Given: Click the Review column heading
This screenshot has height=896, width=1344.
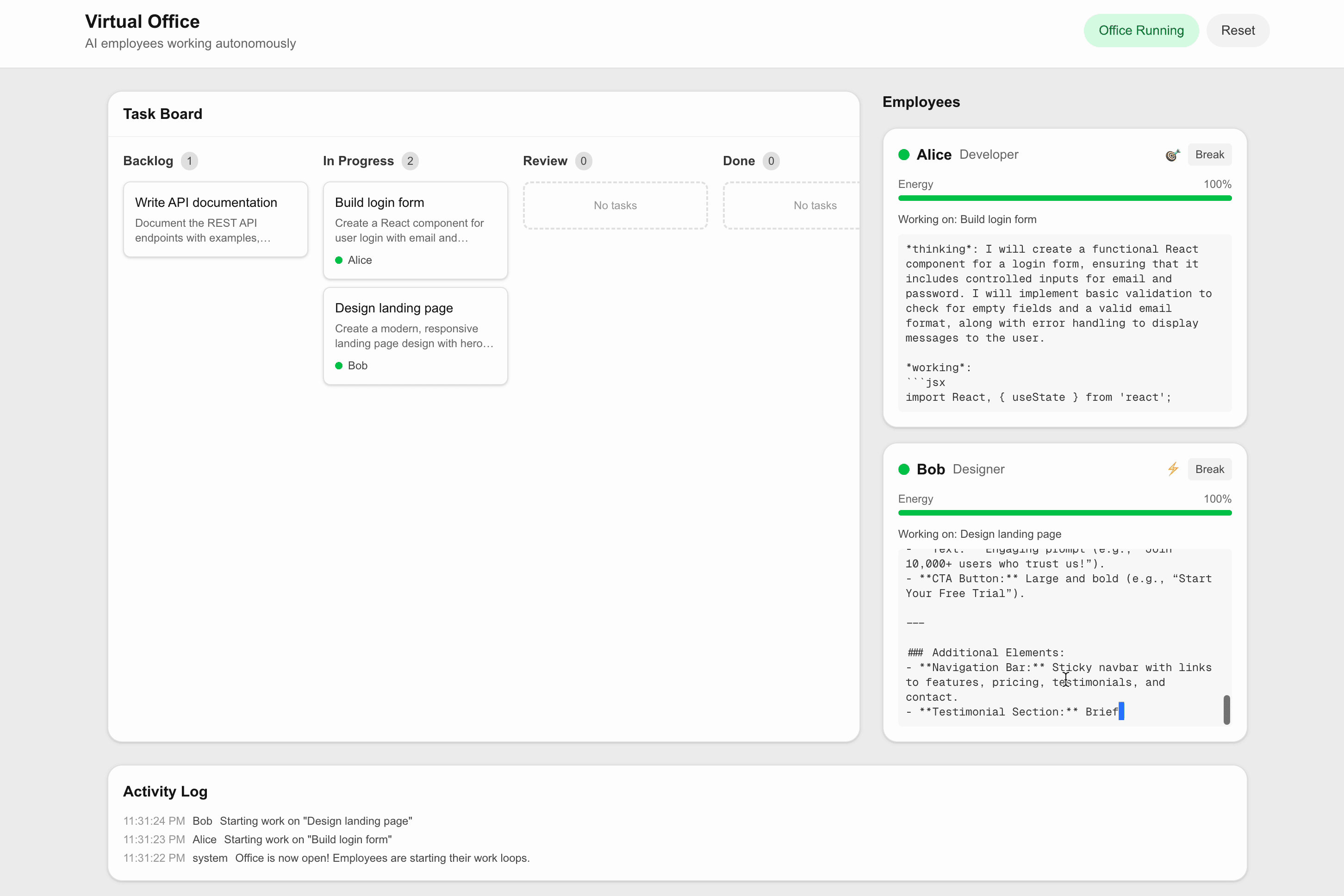Looking at the screenshot, I should point(545,161).
